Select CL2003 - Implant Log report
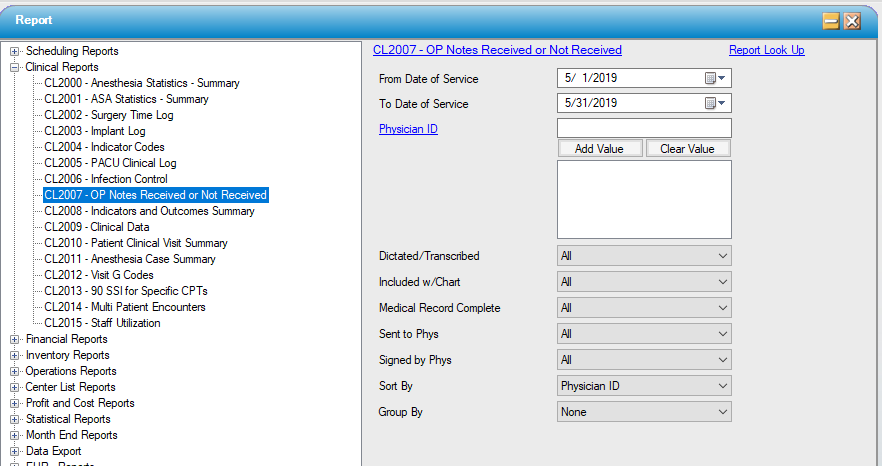The width and height of the screenshot is (882, 466). (x=94, y=131)
